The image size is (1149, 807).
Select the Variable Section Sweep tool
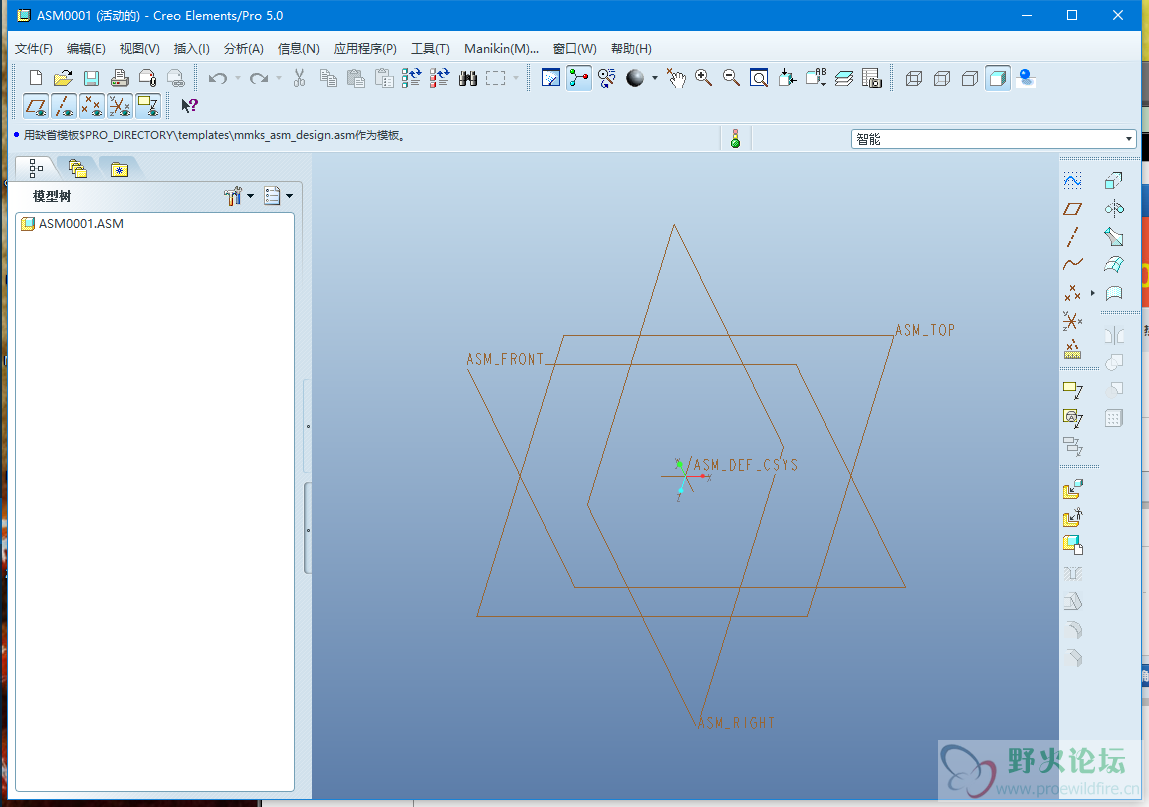pyautogui.click(x=1114, y=237)
